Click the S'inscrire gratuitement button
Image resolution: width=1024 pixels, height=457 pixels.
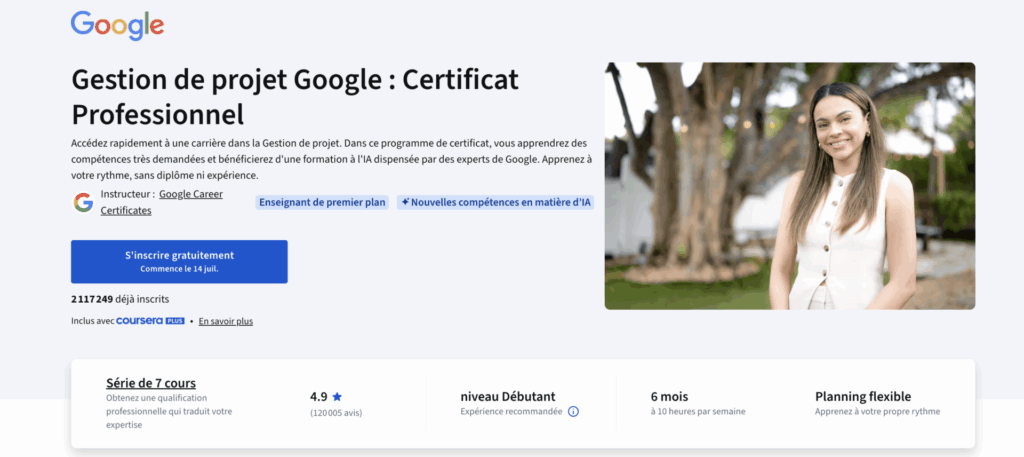click(x=179, y=261)
